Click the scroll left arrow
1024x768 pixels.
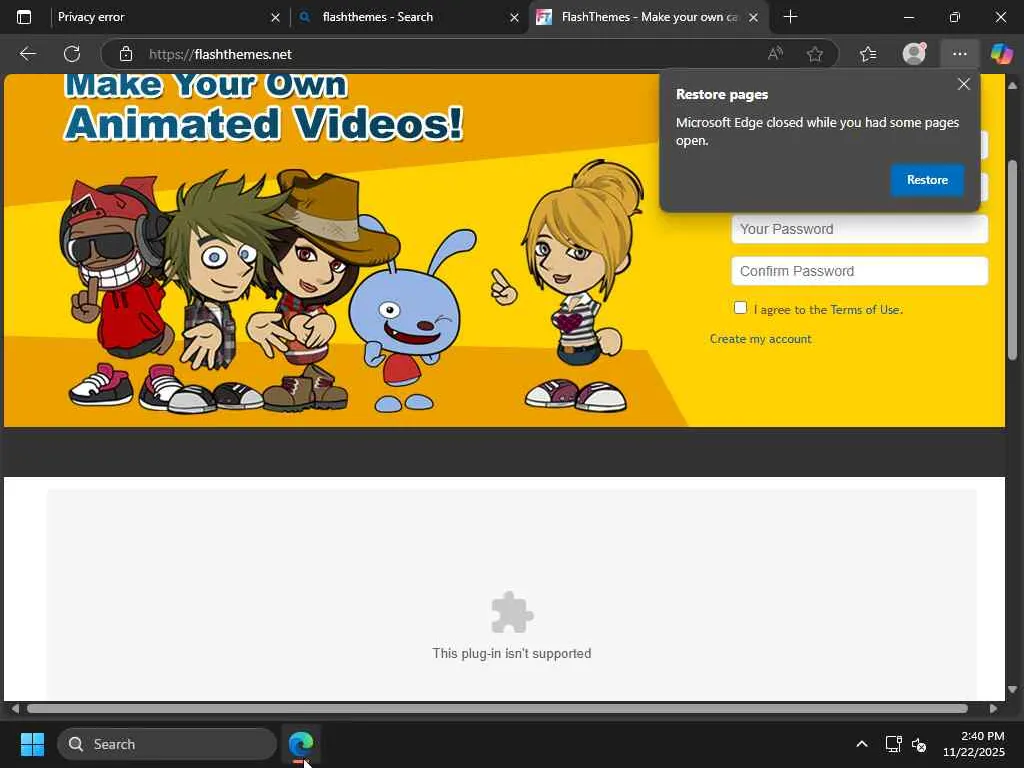(14, 709)
